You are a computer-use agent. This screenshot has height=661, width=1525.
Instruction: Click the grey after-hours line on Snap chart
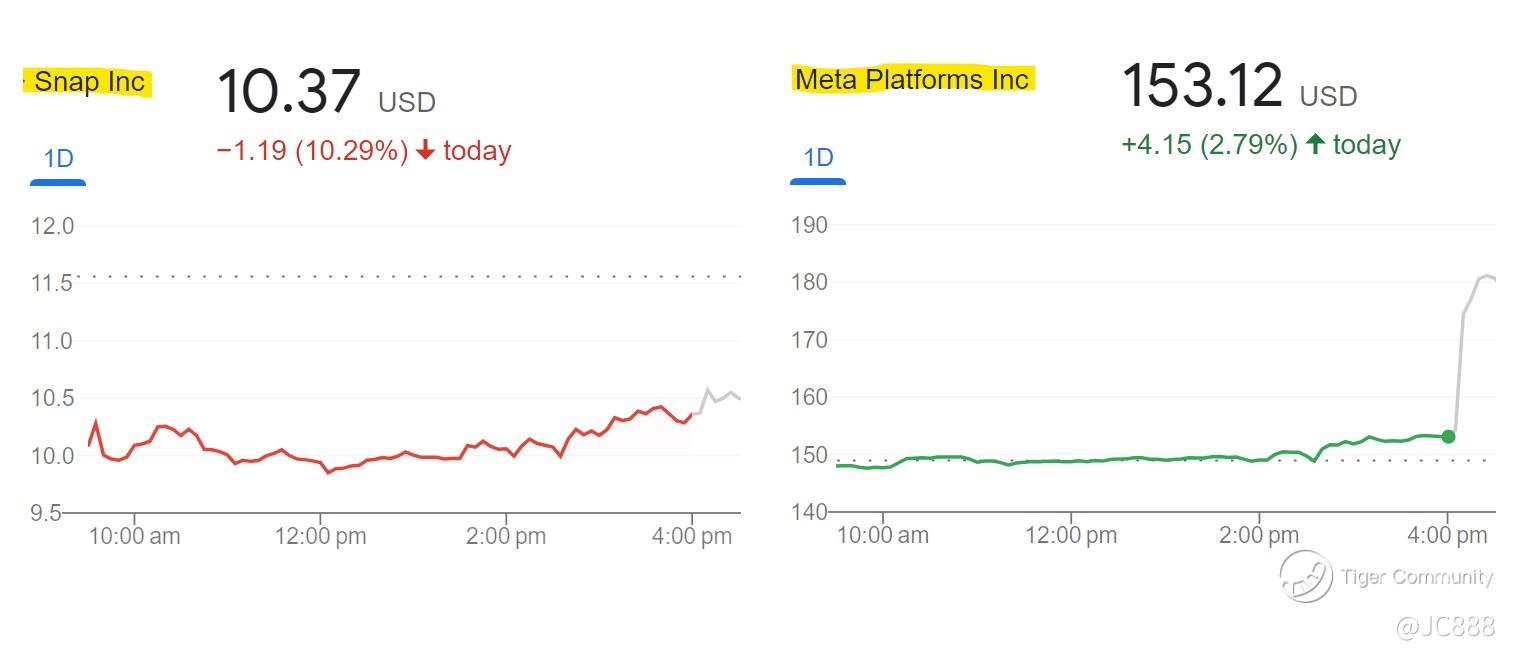click(x=718, y=397)
